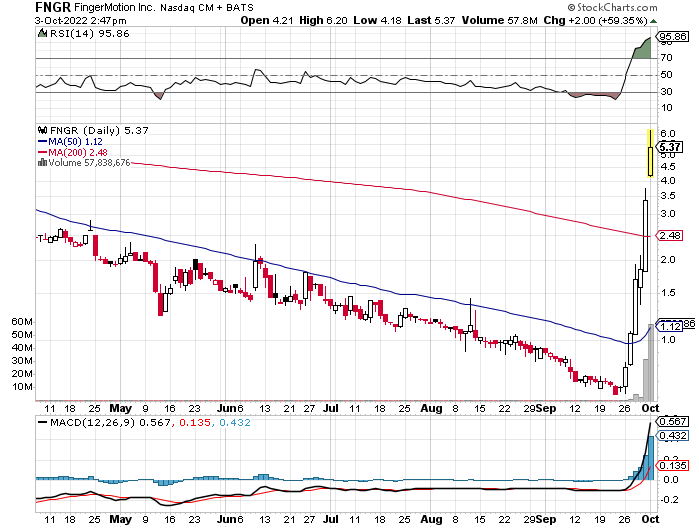Click the blue 0.432 MACD histogram legend value
This screenshot has width=699, height=529.
pos(235,422)
